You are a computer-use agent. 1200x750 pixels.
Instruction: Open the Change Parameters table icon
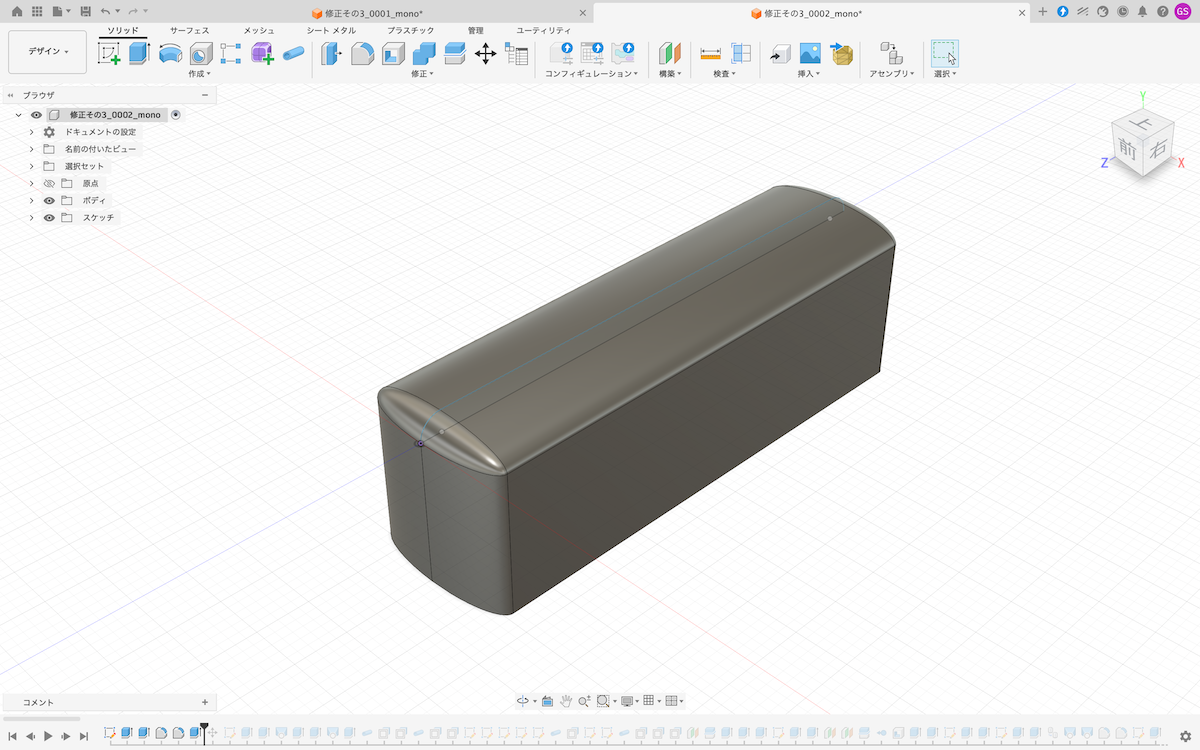[516, 54]
